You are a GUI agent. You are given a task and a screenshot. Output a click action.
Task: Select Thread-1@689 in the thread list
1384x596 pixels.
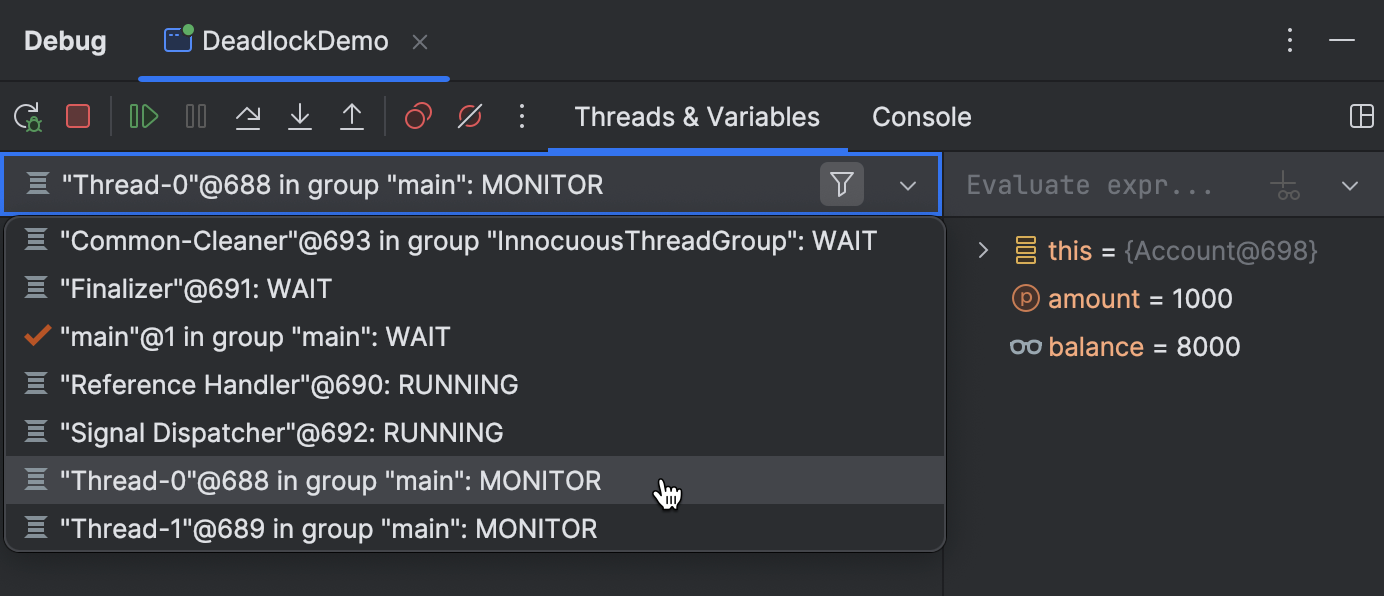tap(475, 528)
